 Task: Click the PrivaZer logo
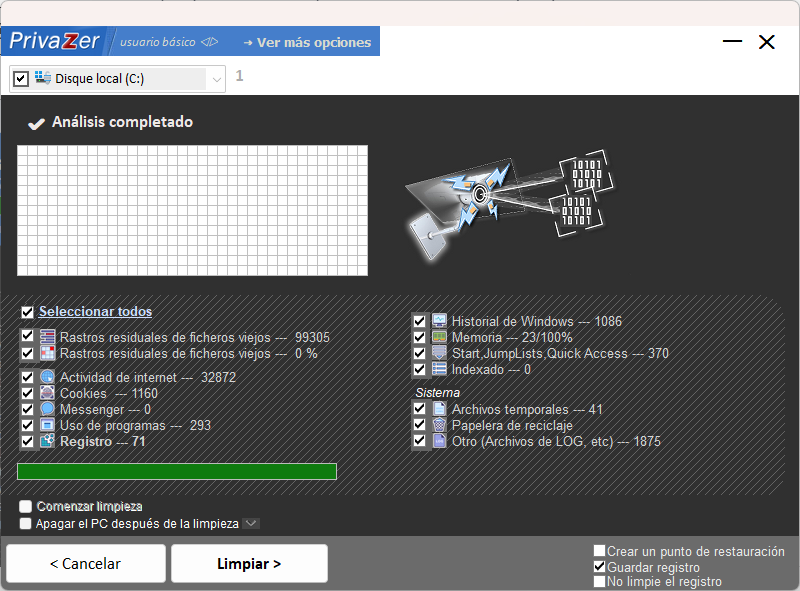pyautogui.click(x=54, y=41)
